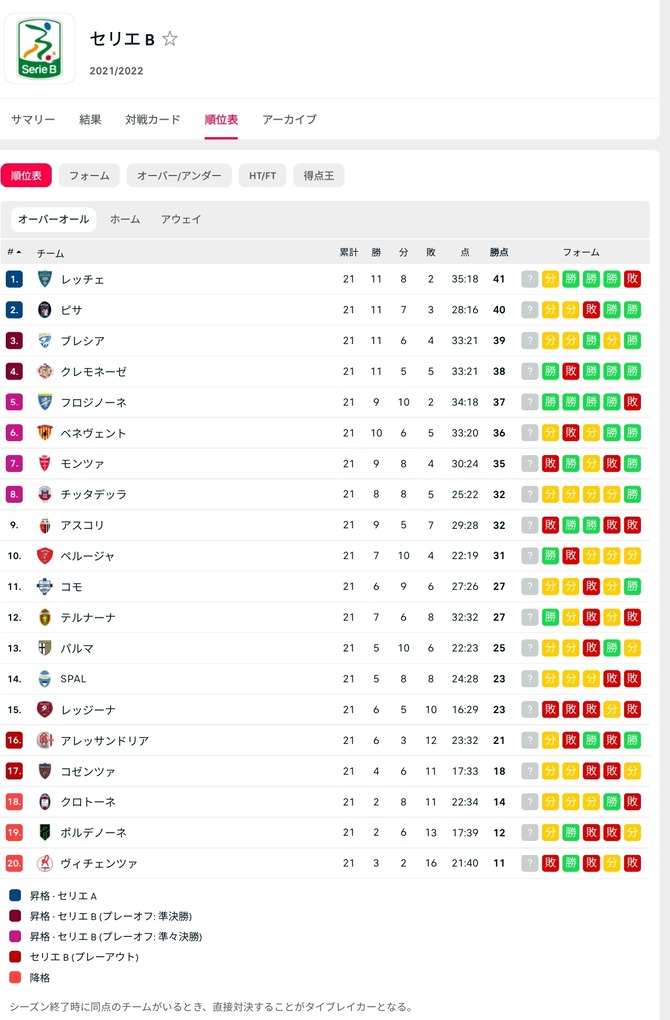Open クレモネーゼ team crest icon

pyautogui.click(x=45, y=371)
